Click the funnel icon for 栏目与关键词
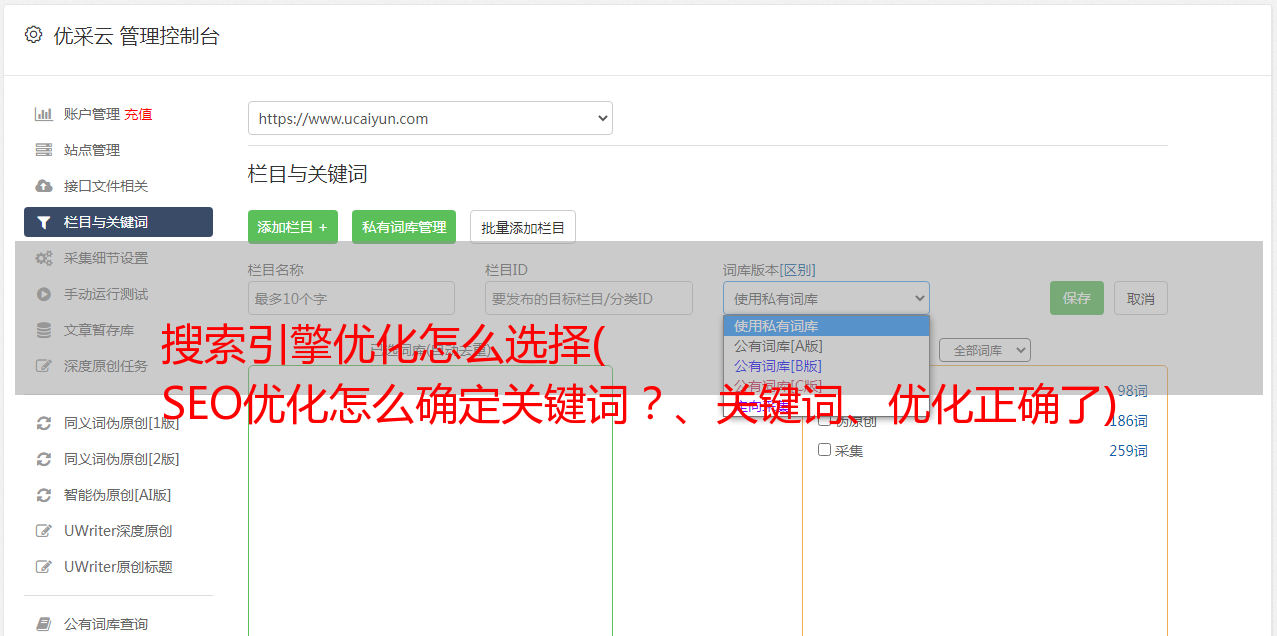1277x636 pixels. [44, 222]
